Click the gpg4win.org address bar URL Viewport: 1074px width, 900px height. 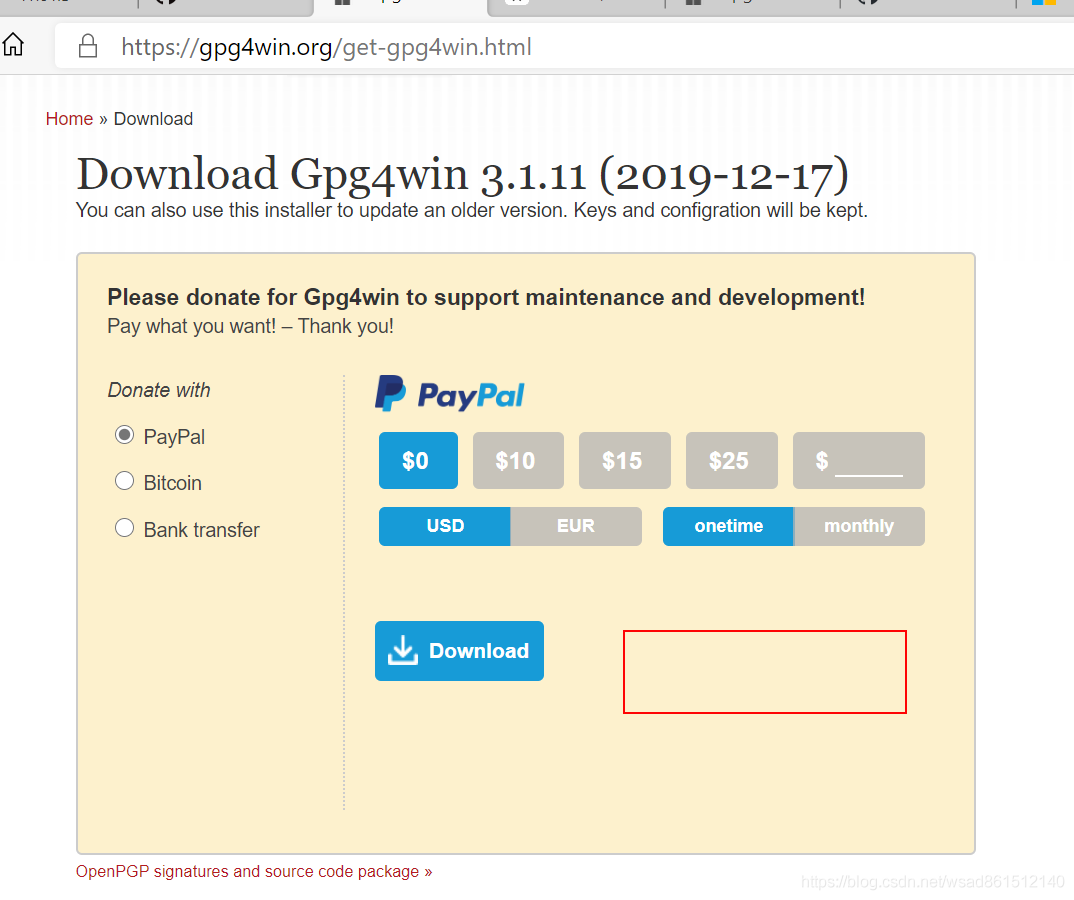pyautogui.click(x=326, y=47)
